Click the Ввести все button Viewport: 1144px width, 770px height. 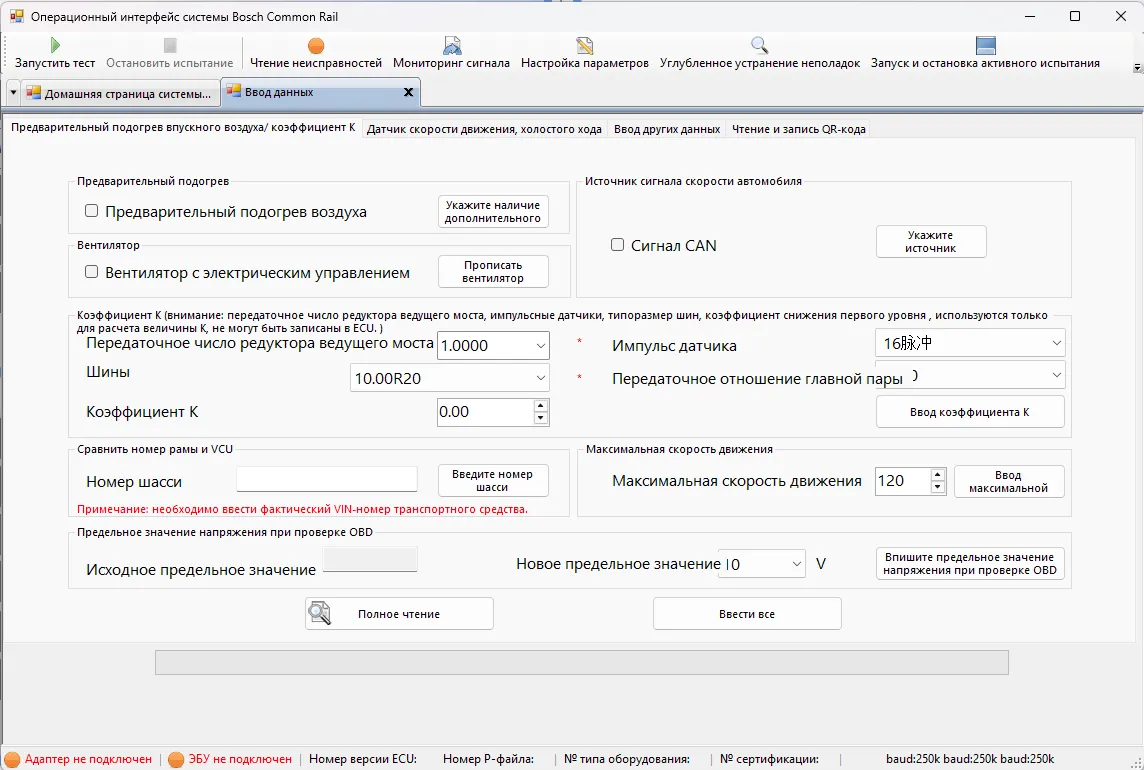(x=747, y=614)
